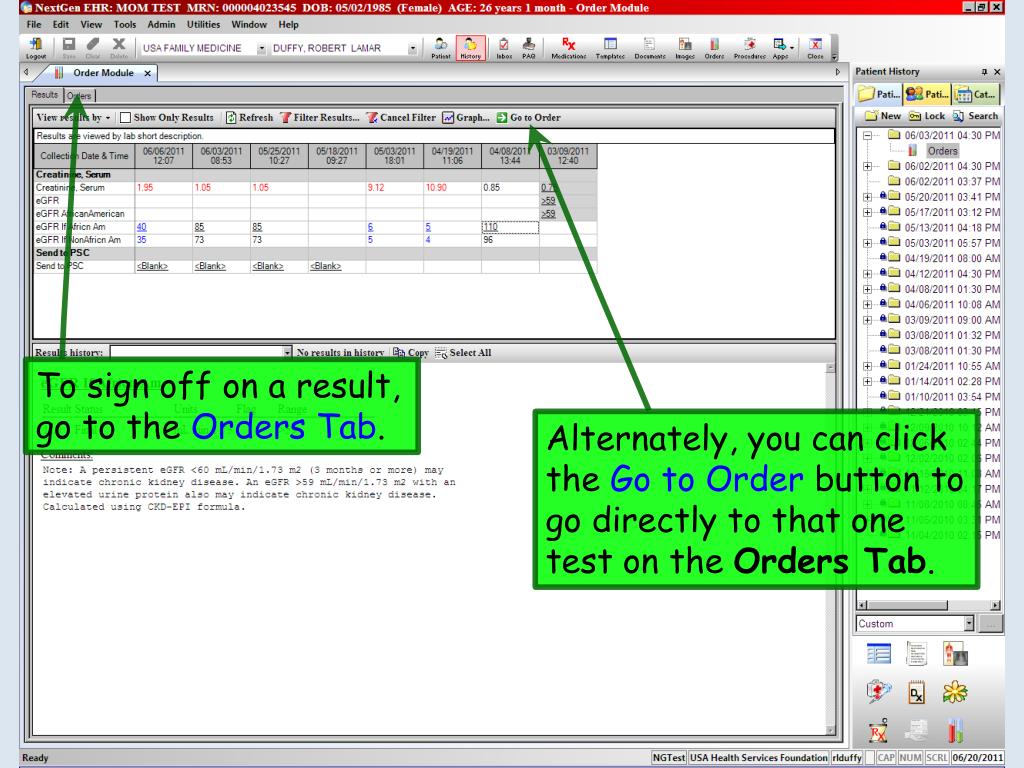Click the Dx icon in history panel
This screenshot has width=1024, height=768.
pos(916,692)
